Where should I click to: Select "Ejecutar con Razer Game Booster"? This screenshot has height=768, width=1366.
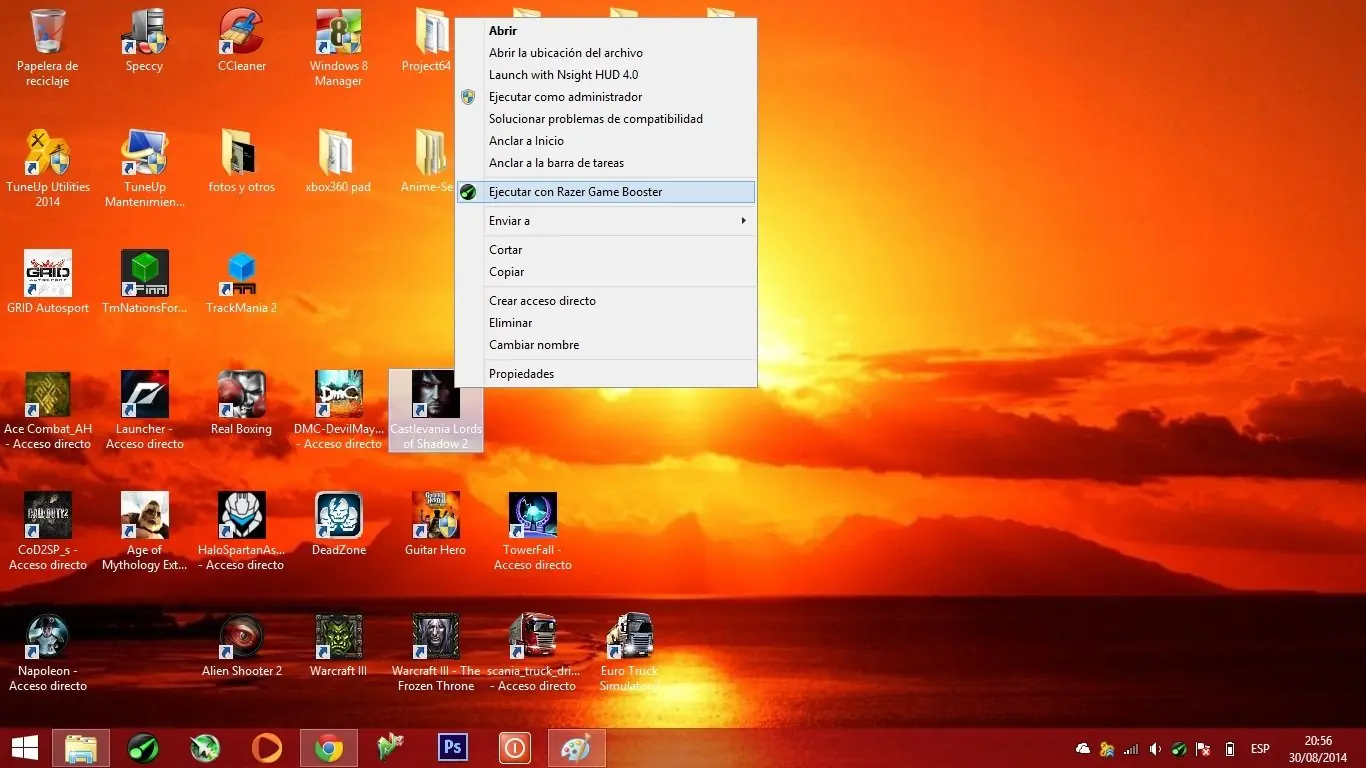(606, 192)
